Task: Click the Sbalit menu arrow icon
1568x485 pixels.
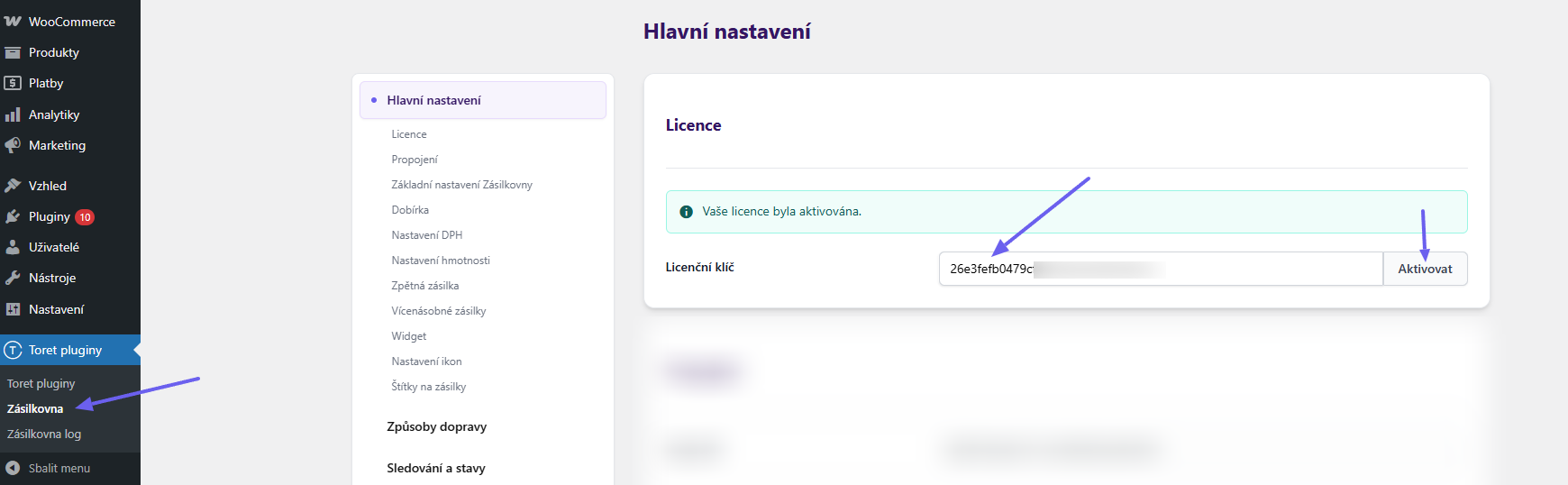Action: pyautogui.click(x=13, y=468)
